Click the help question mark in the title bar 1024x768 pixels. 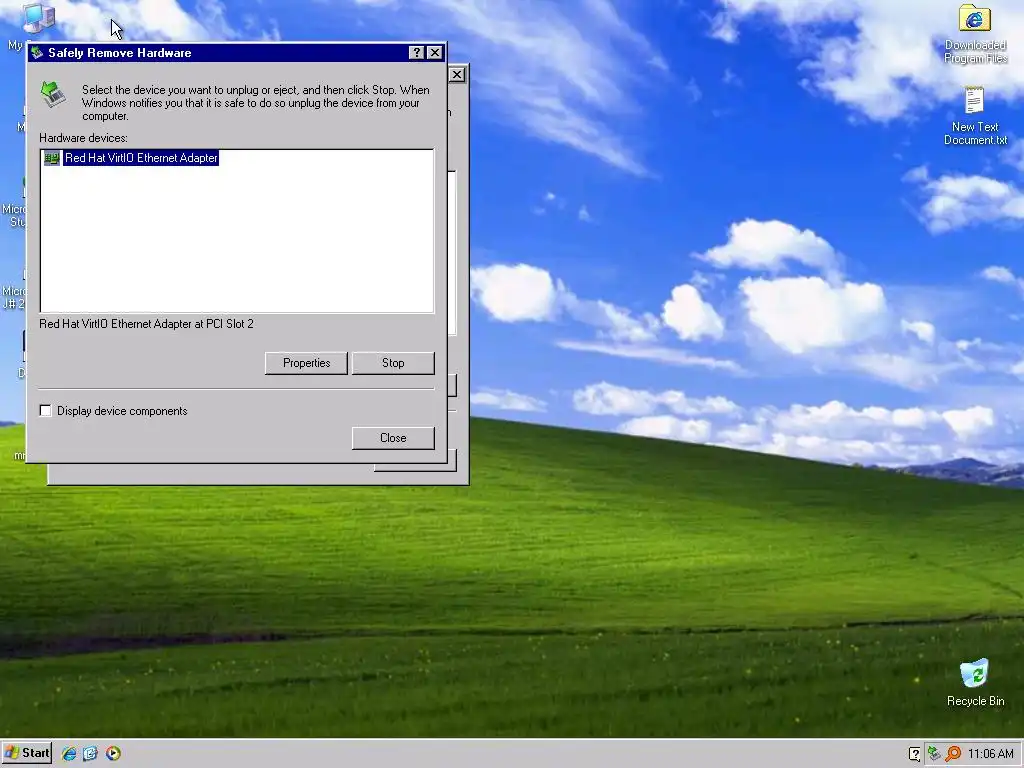(416, 53)
